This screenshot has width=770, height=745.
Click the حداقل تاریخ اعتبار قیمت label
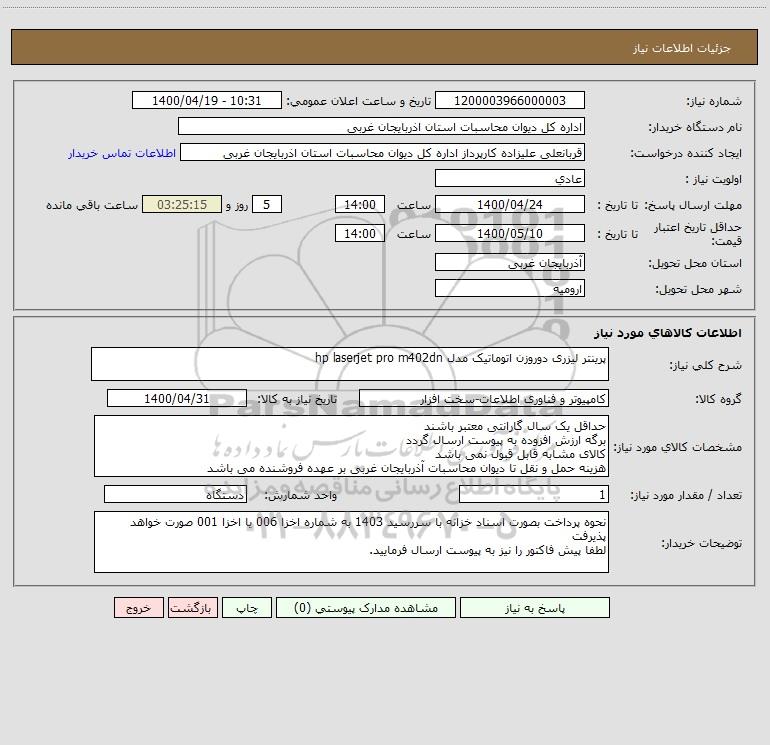click(x=698, y=234)
